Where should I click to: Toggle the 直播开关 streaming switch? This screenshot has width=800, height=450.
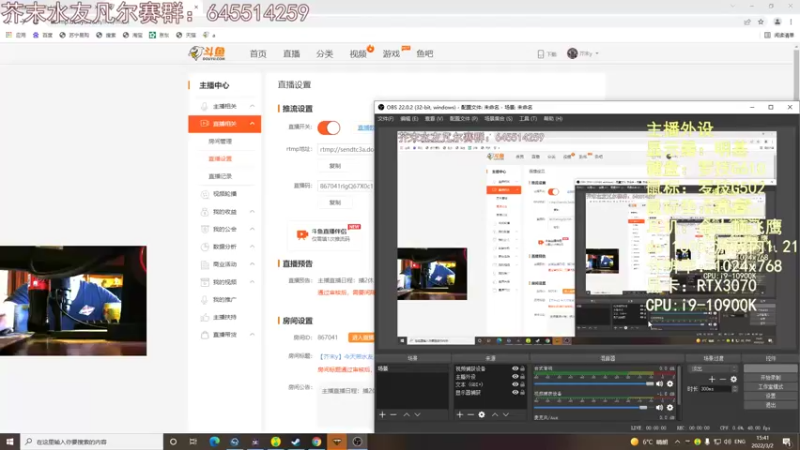[x=329, y=128]
